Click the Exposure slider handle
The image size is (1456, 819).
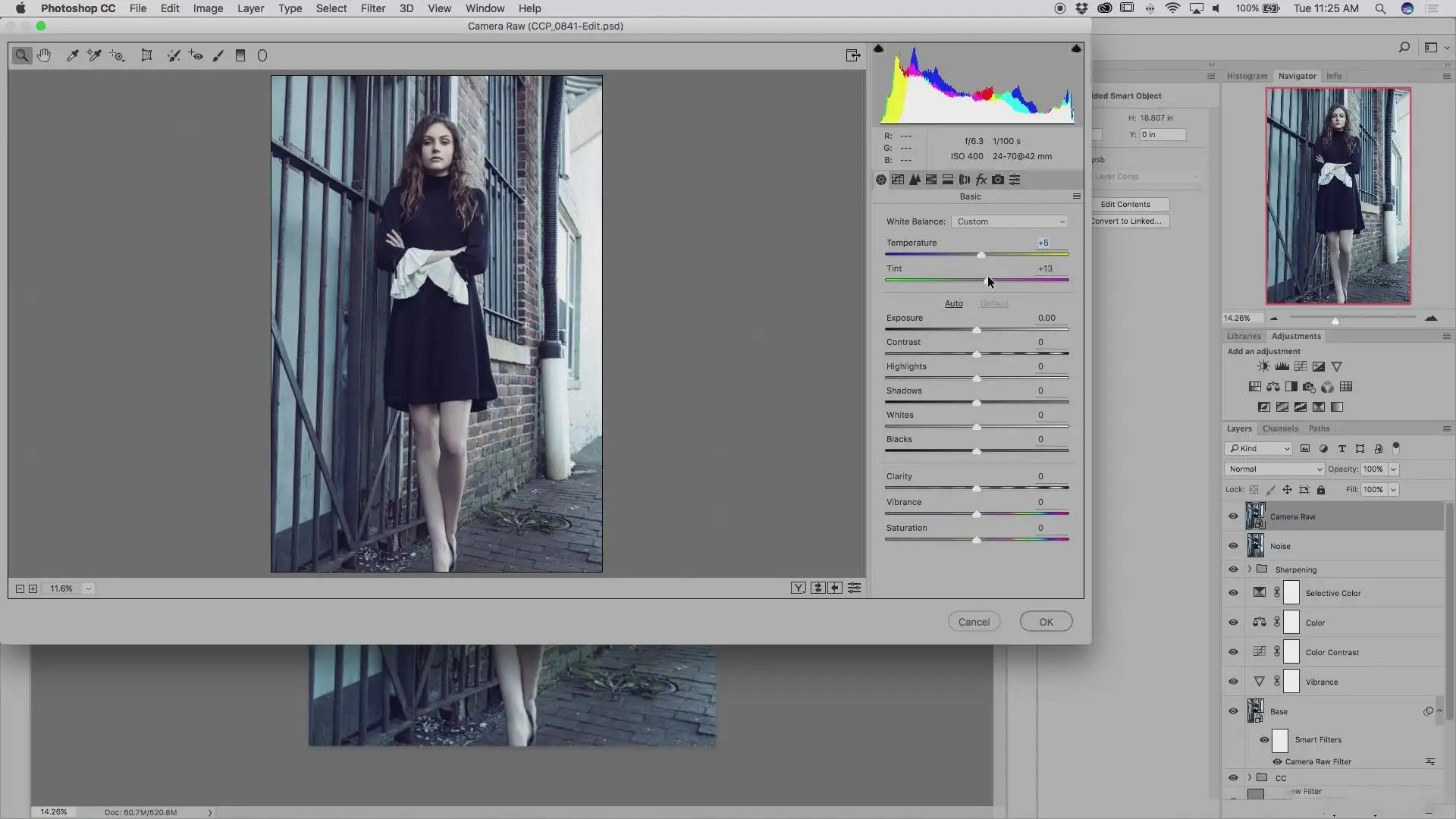tap(977, 330)
